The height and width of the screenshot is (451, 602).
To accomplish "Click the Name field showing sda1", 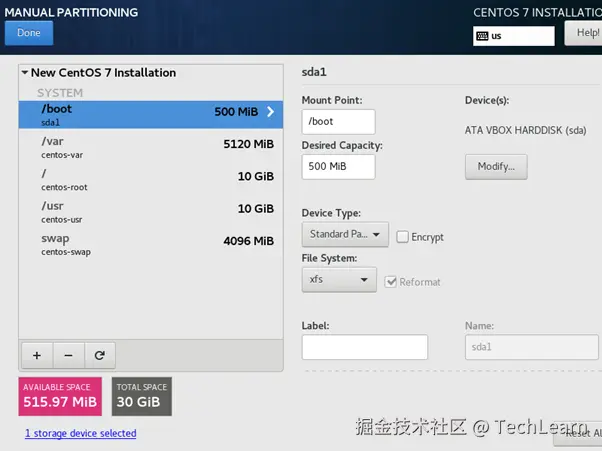I will coord(532,347).
